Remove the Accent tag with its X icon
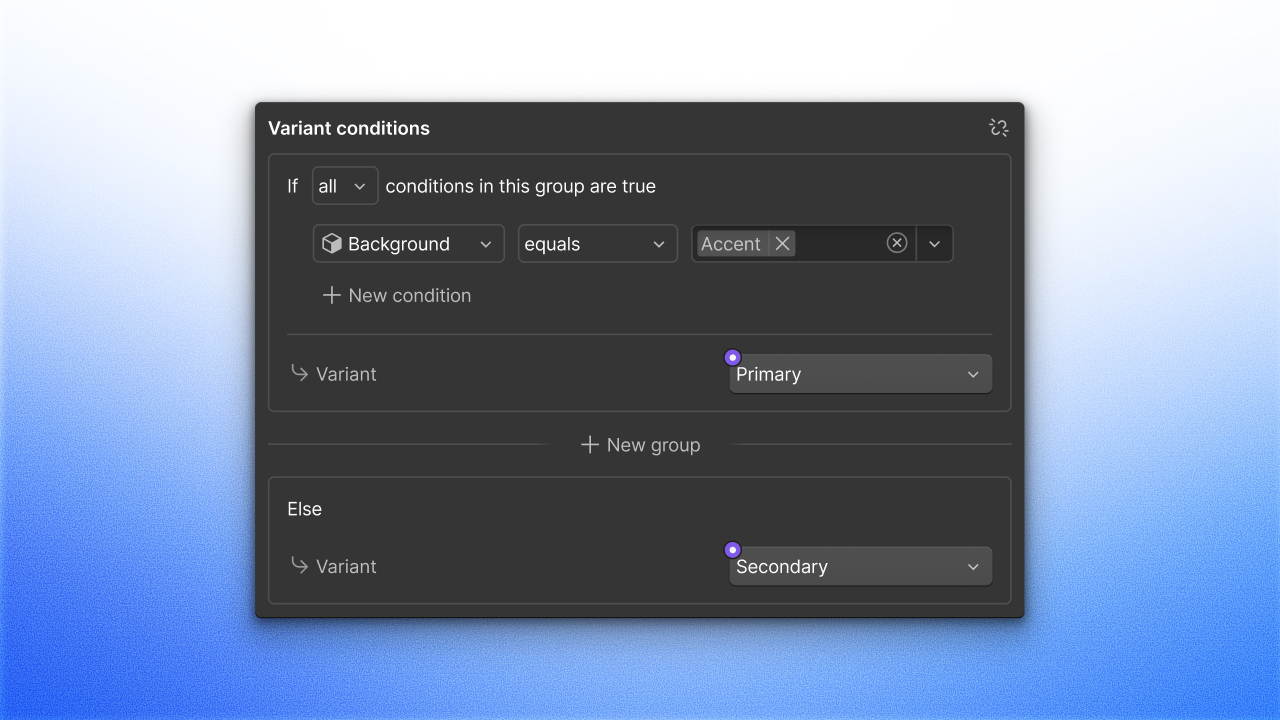This screenshot has width=1280, height=720. (782, 243)
